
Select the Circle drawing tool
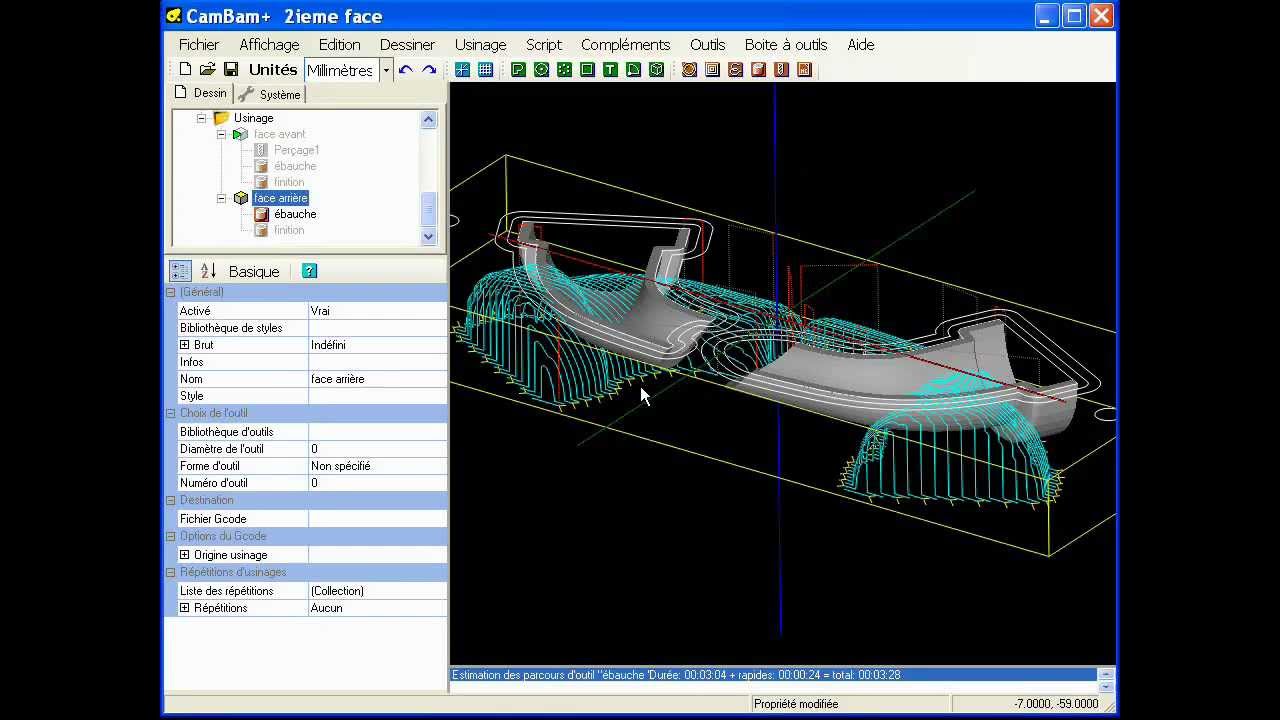point(541,69)
